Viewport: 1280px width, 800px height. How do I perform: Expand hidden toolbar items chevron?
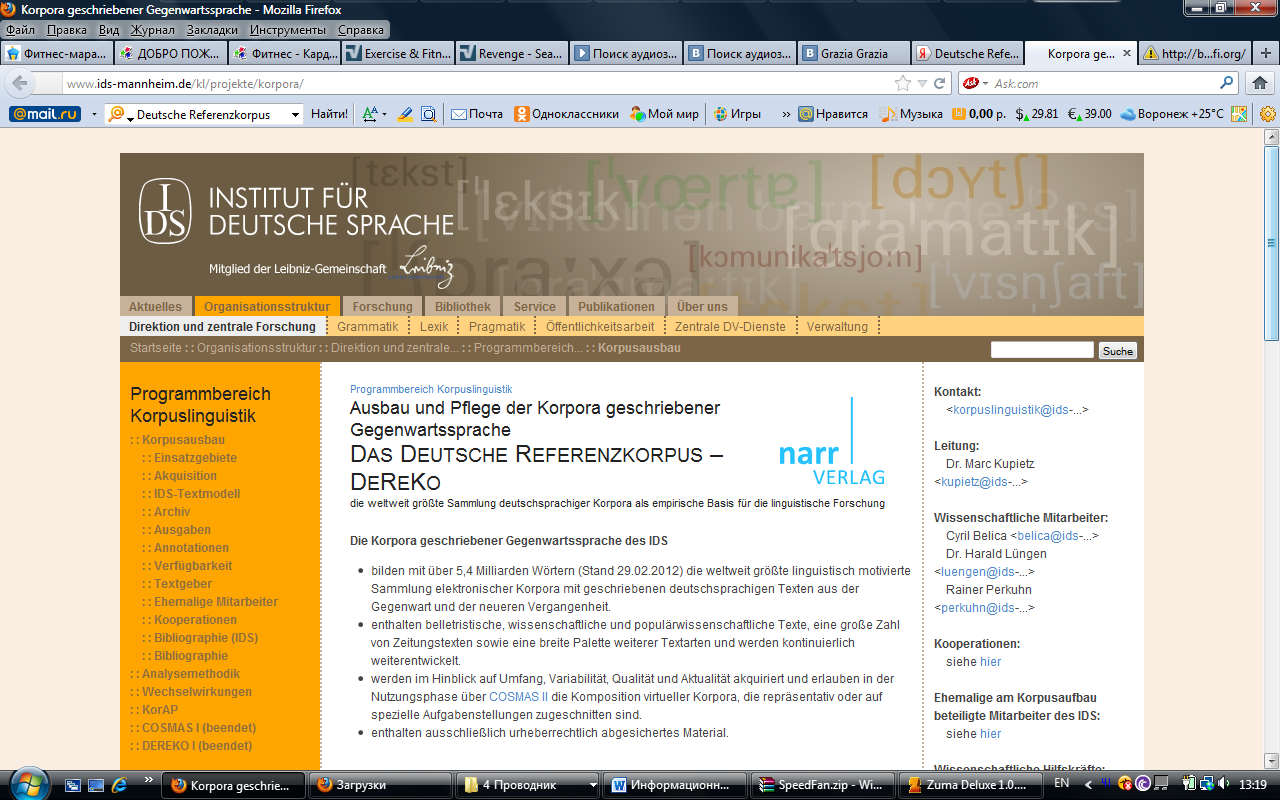click(786, 114)
